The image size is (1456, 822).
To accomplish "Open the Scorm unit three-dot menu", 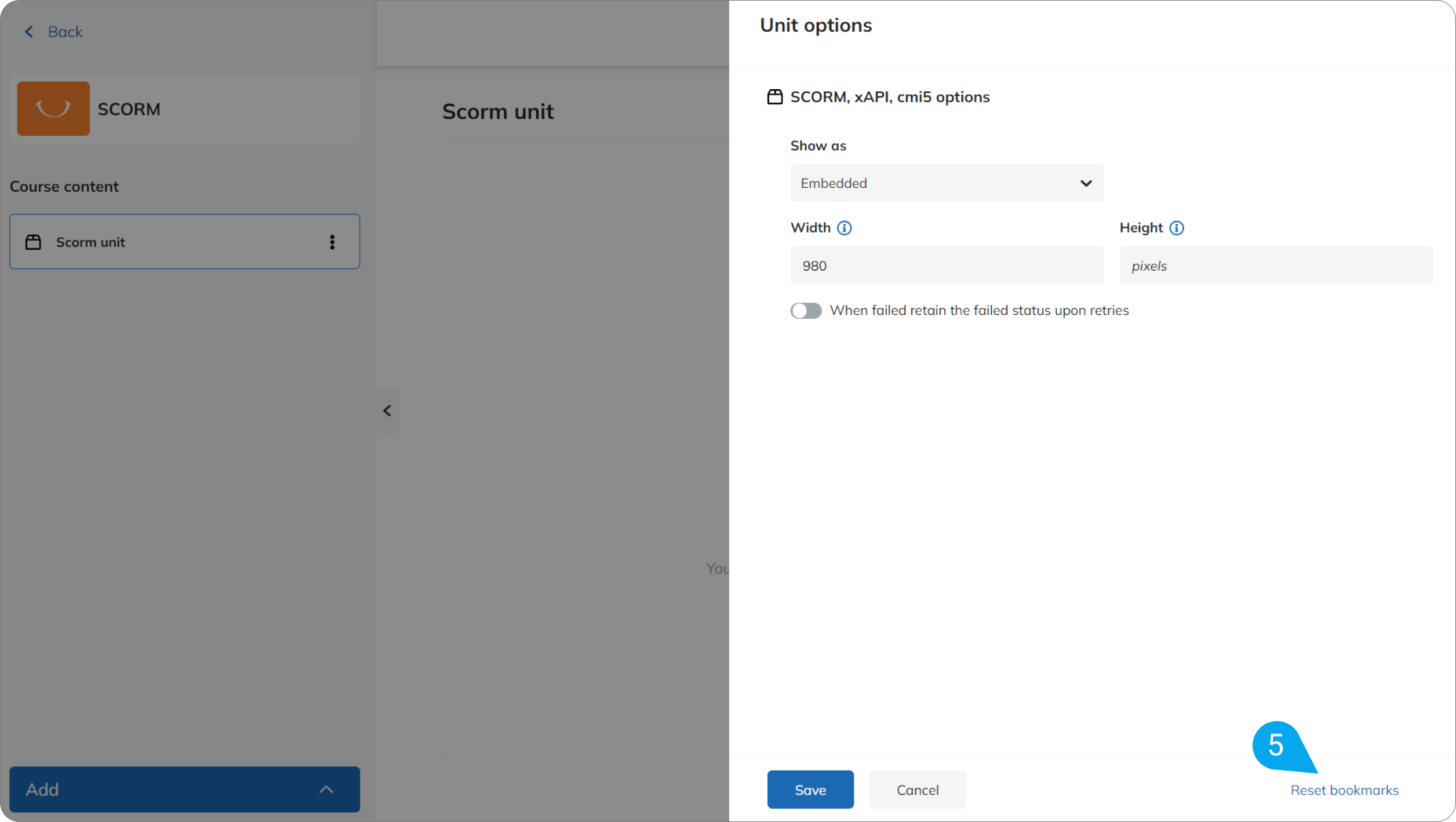I will [332, 242].
